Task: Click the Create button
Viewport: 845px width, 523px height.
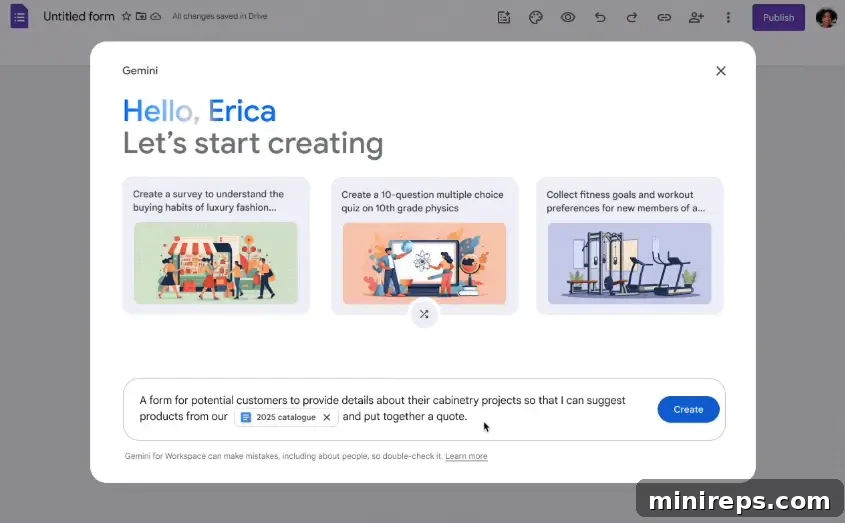Action: (x=688, y=409)
